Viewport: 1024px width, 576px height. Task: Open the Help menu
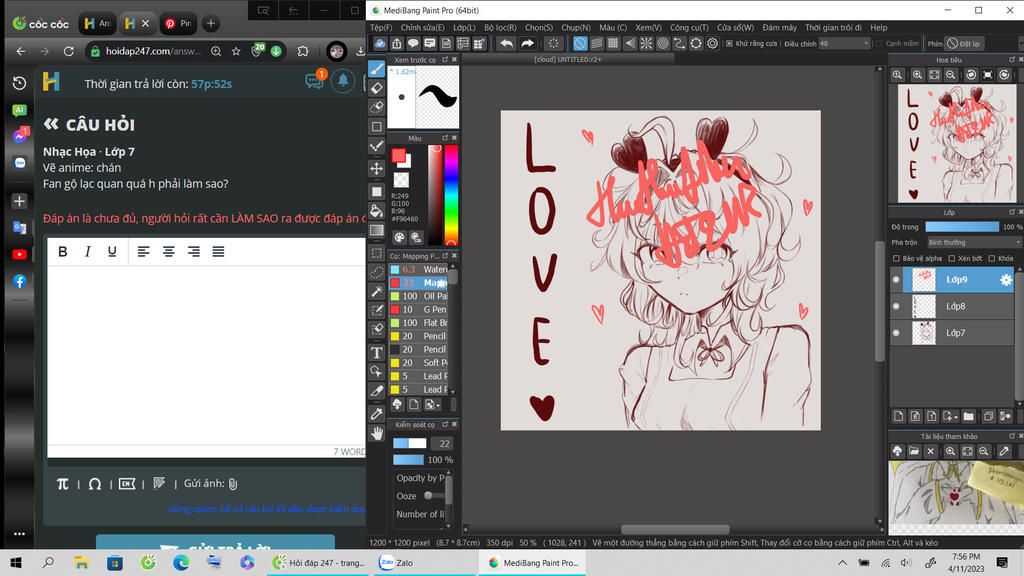(879, 27)
